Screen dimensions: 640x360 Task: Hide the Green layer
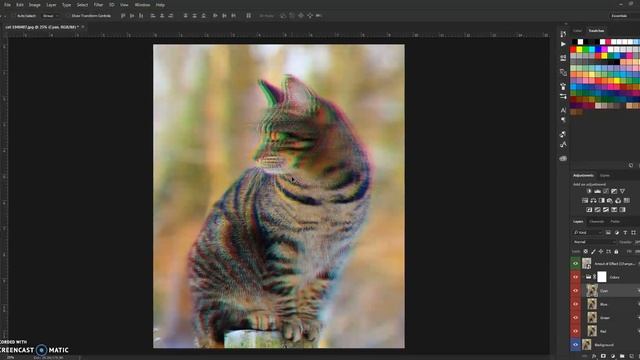tap(576, 318)
